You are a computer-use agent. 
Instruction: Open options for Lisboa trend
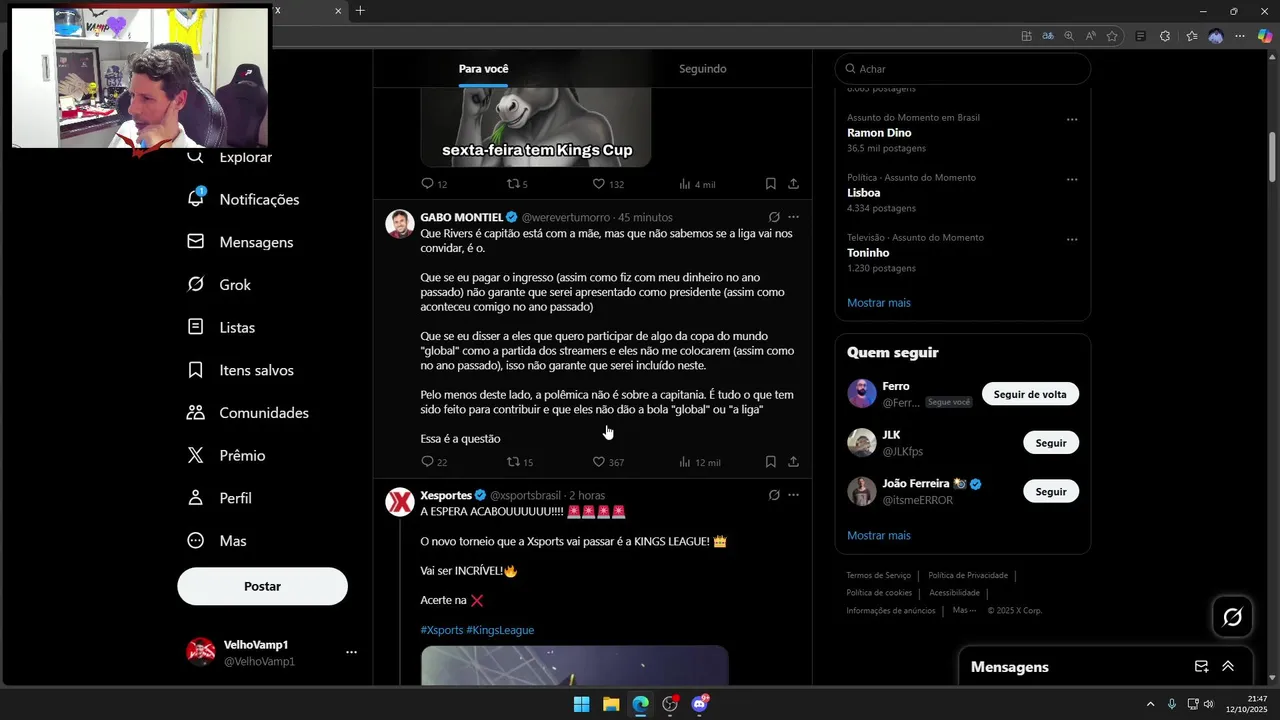point(1072,179)
